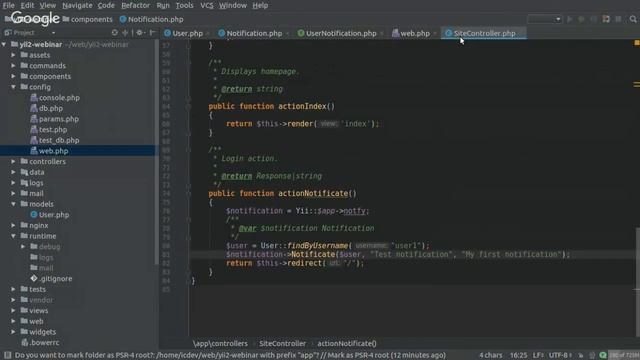The image size is (640, 360).
Task: Select the views folder in tree
Action: [38, 310]
